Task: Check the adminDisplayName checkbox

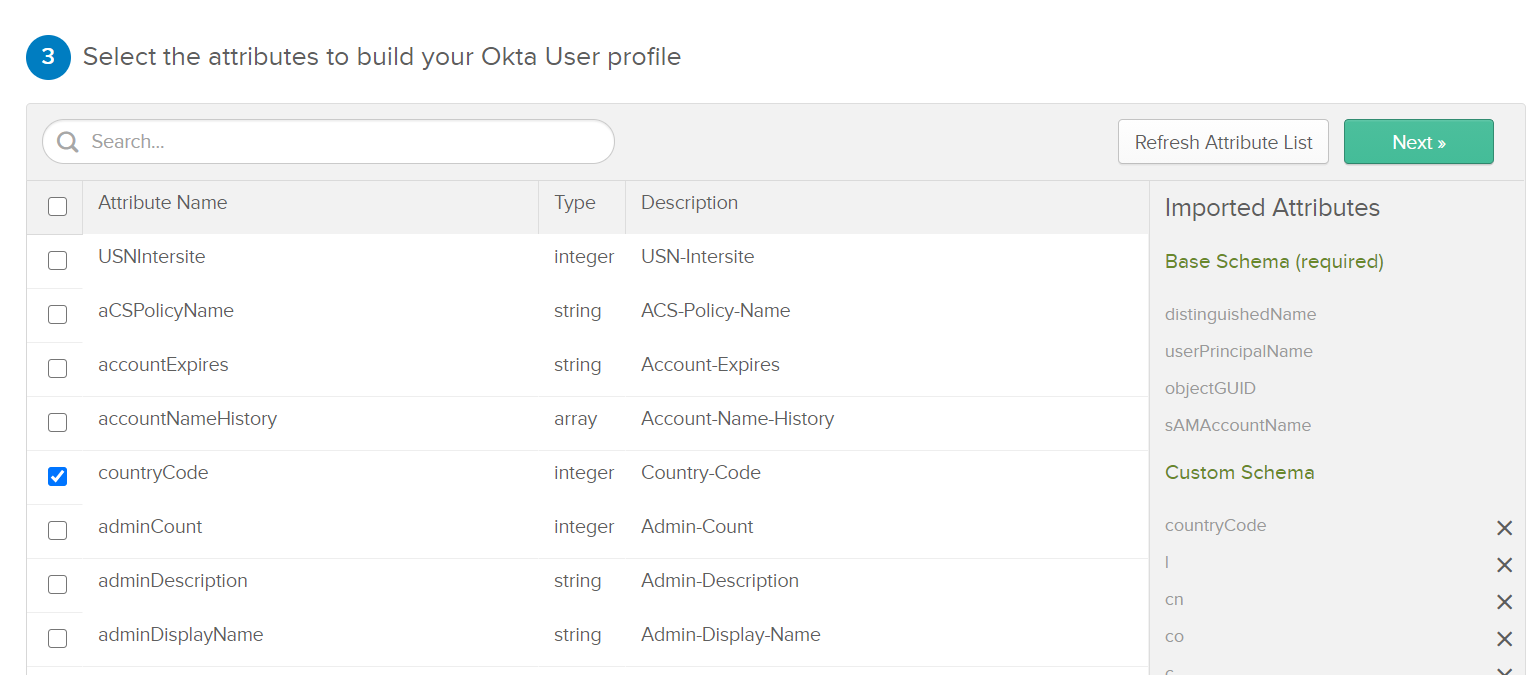Action: [x=58, y=638]
